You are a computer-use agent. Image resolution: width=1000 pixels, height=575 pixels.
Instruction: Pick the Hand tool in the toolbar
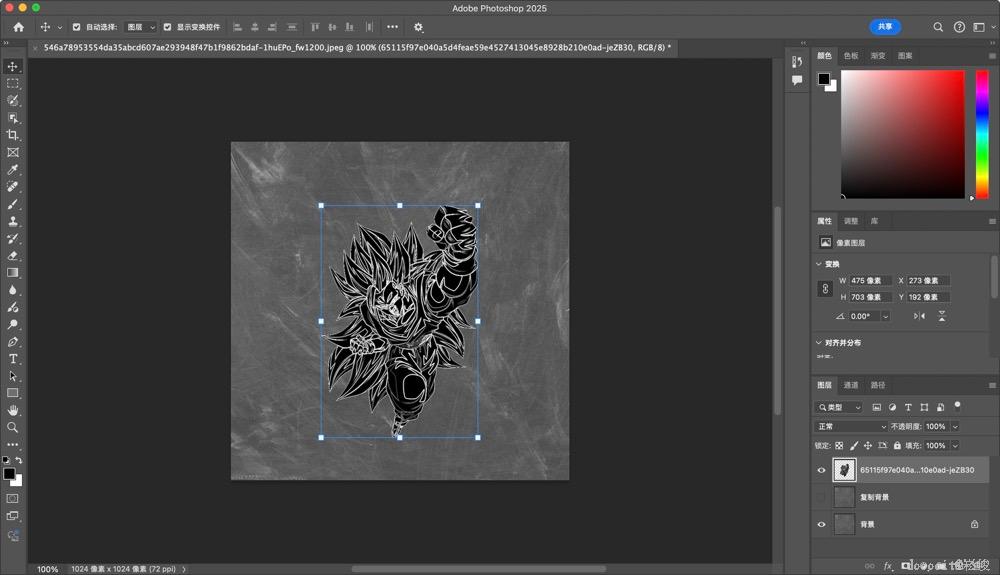click(13, 410)
